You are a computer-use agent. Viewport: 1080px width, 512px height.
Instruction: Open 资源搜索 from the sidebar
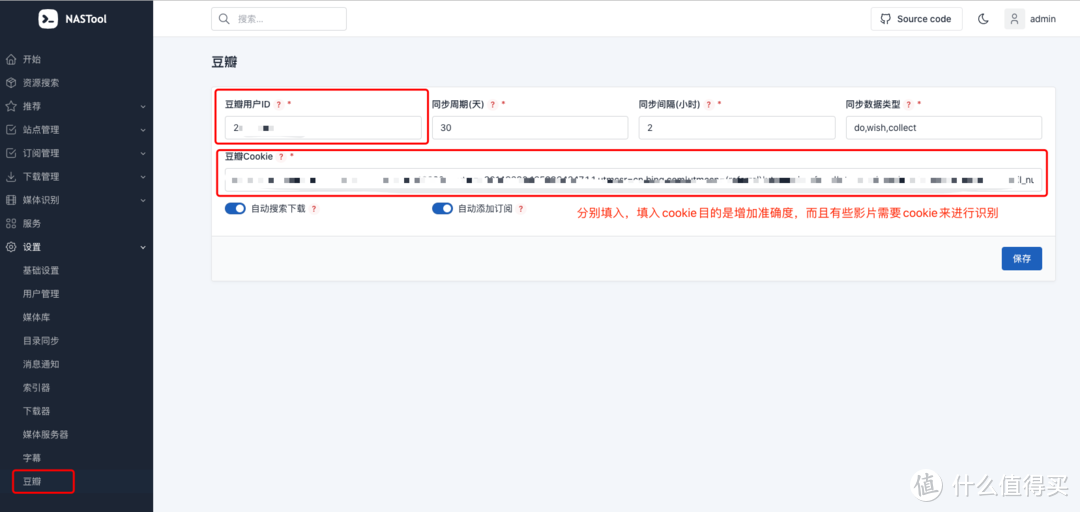(41, 83)
